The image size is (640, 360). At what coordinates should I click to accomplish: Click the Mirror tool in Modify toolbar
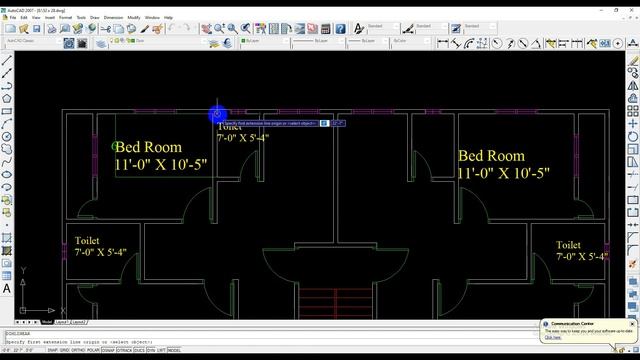(633, 86)
